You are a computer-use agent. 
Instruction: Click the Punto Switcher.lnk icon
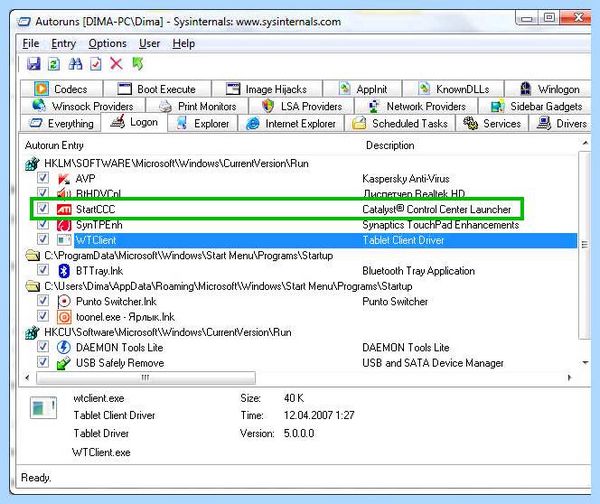64,302
